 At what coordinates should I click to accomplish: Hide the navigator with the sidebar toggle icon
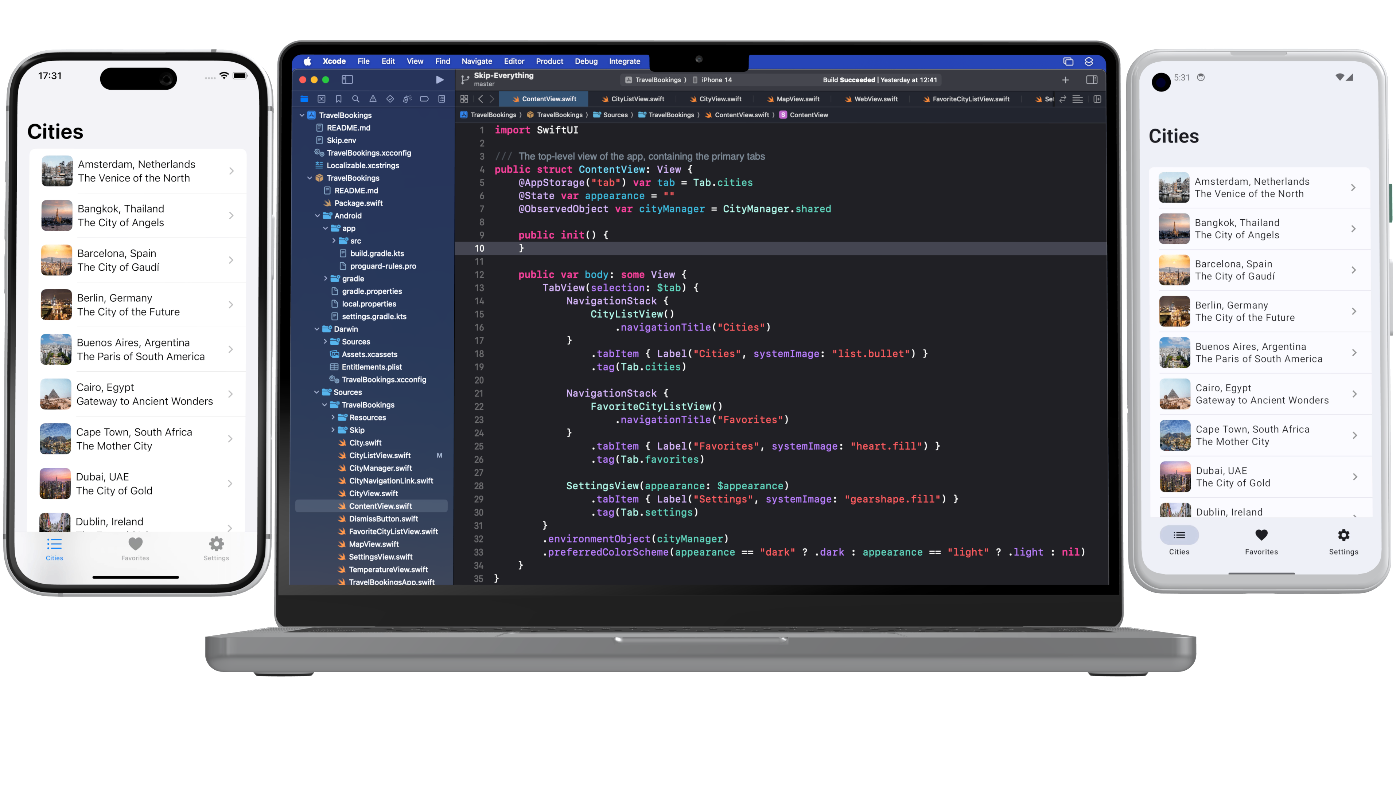click(347, 79)
